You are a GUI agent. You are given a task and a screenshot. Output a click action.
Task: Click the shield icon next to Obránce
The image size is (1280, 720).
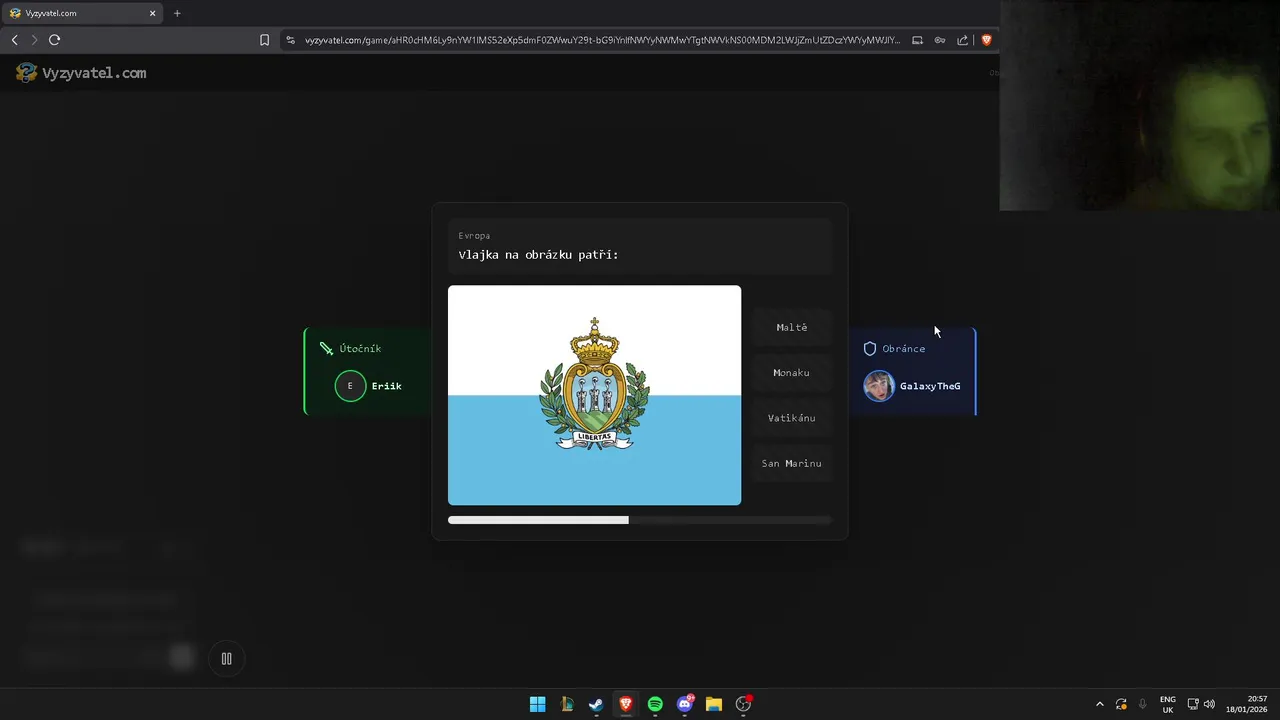(870, 349)
